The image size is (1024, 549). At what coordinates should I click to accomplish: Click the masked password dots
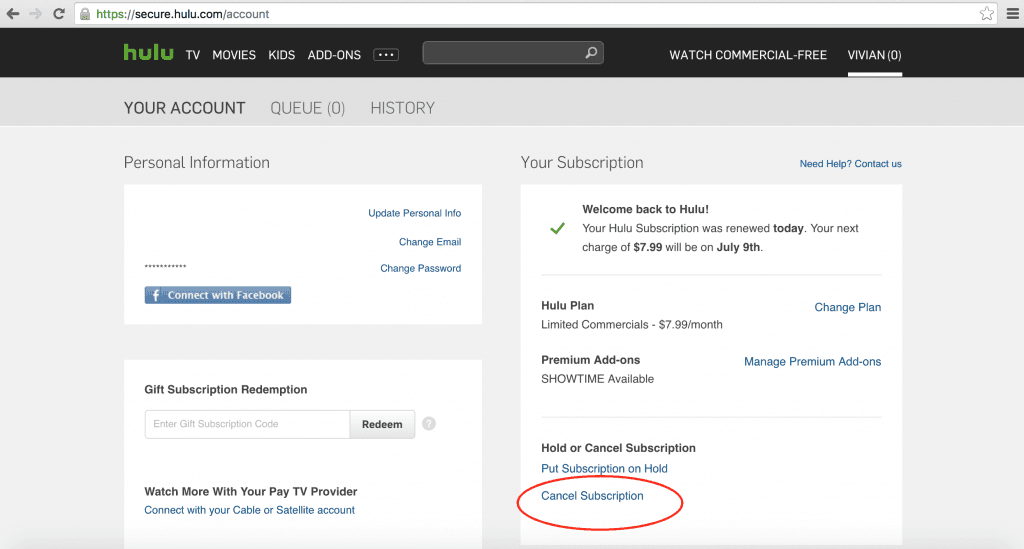click(x=165, y=266)
